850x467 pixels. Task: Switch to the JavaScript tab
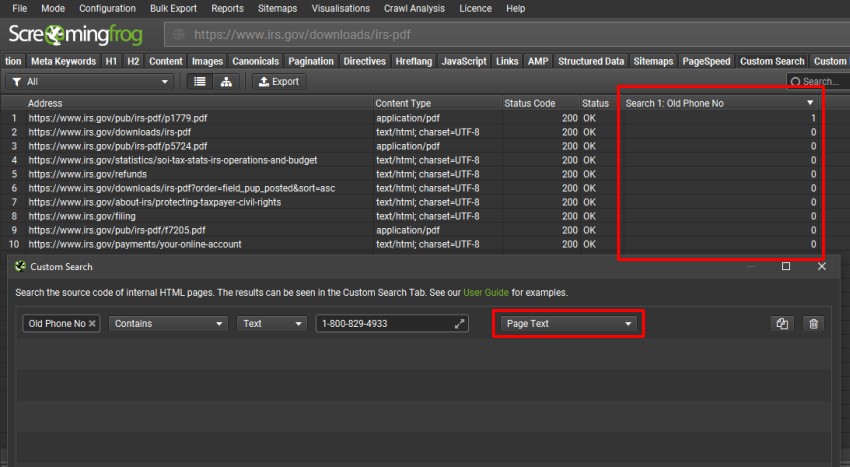pyautogui.click(x=464, y=61)
